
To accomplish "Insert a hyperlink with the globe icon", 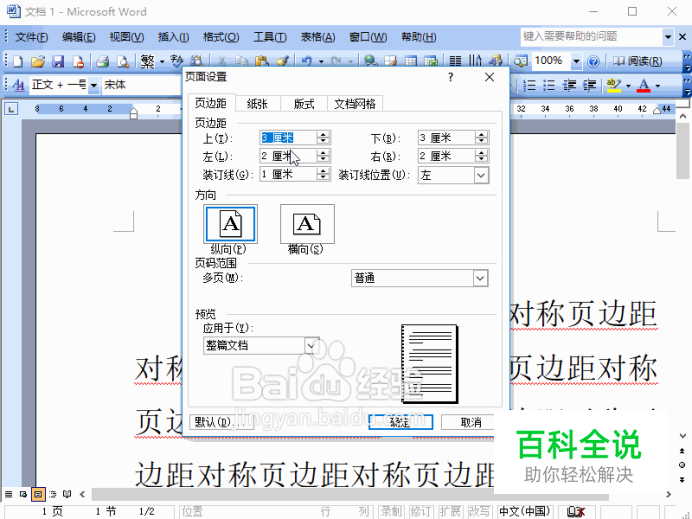I will tap(371, 61).
